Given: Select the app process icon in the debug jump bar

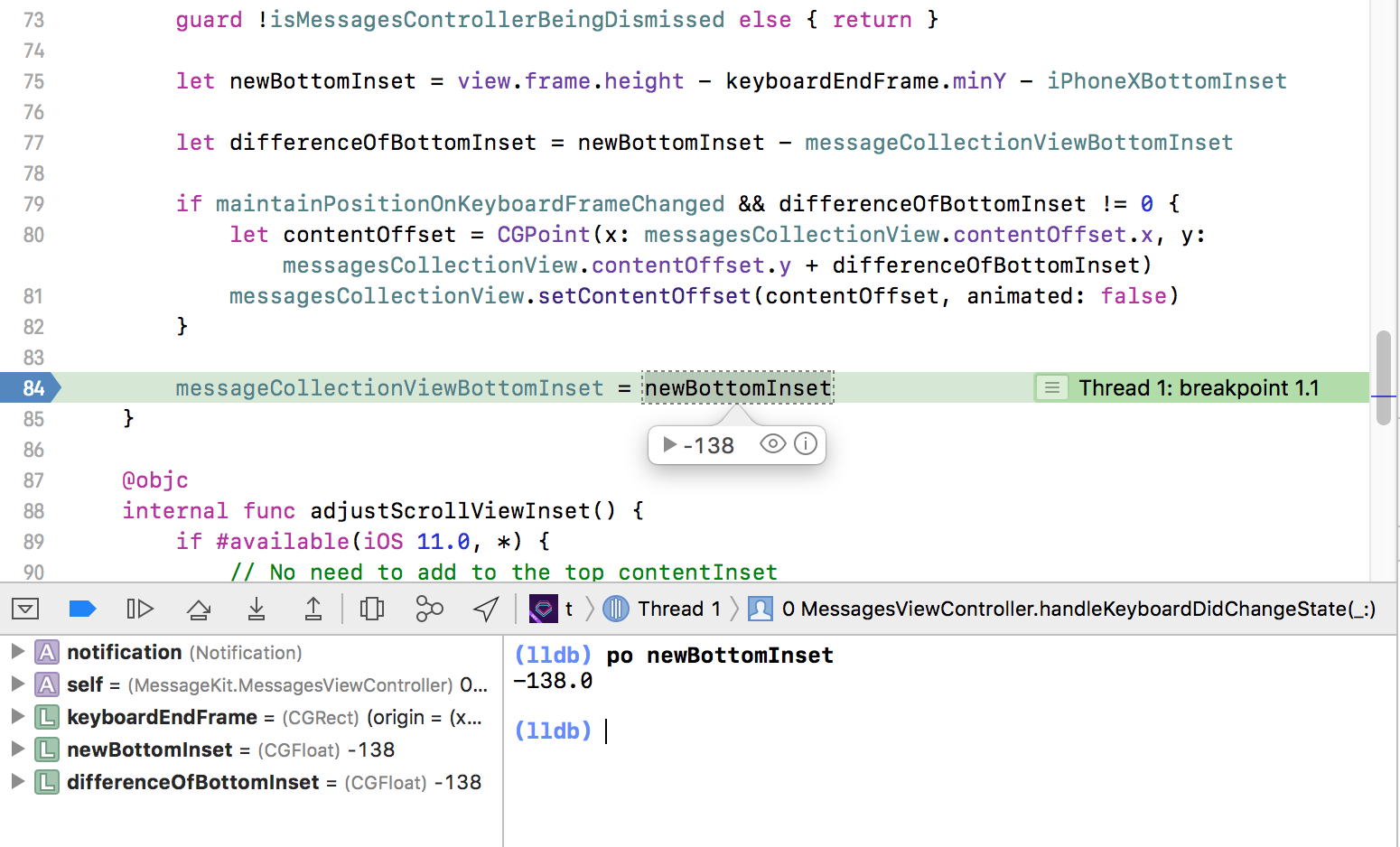Looking at the screenshot, I should coord(544,609).
